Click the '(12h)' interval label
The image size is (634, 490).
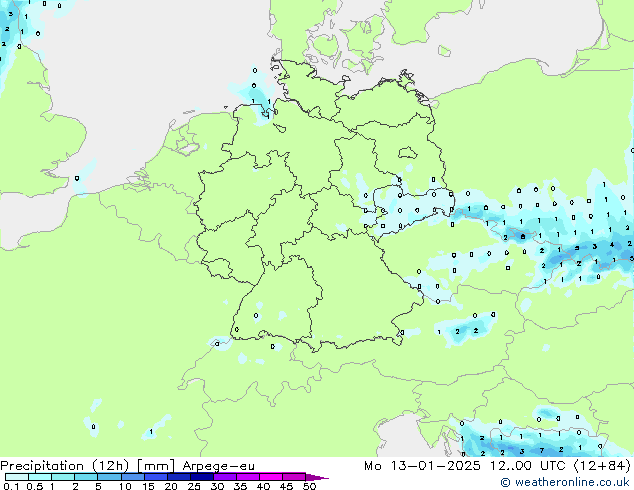click(x=111, y=466)
